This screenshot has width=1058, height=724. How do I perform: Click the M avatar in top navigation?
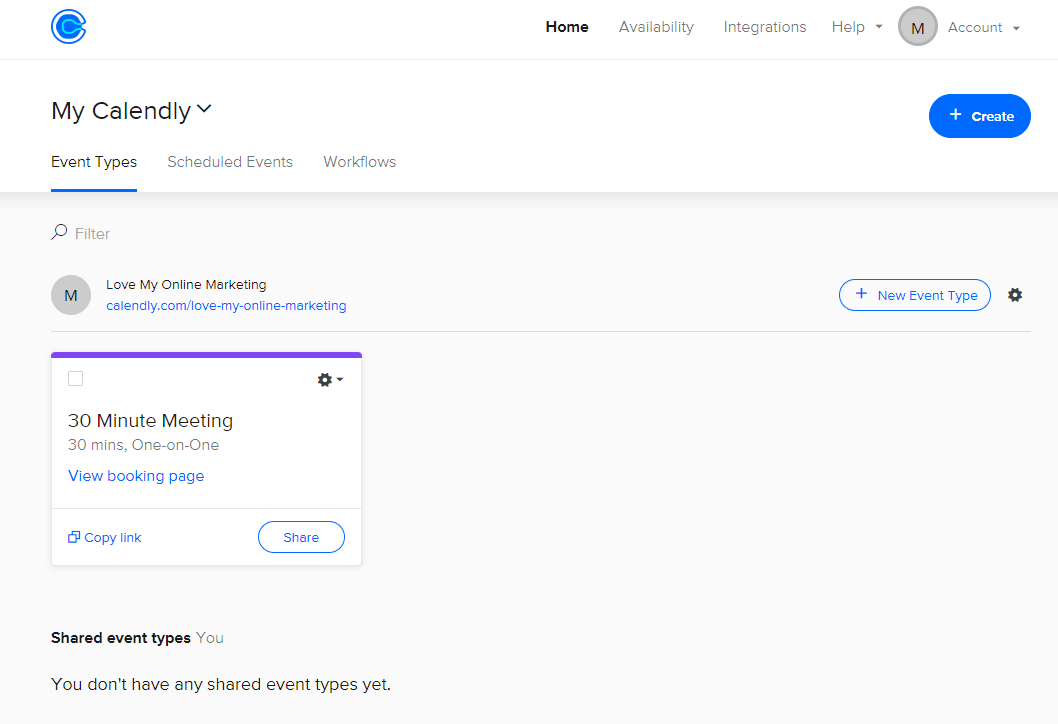918,27
